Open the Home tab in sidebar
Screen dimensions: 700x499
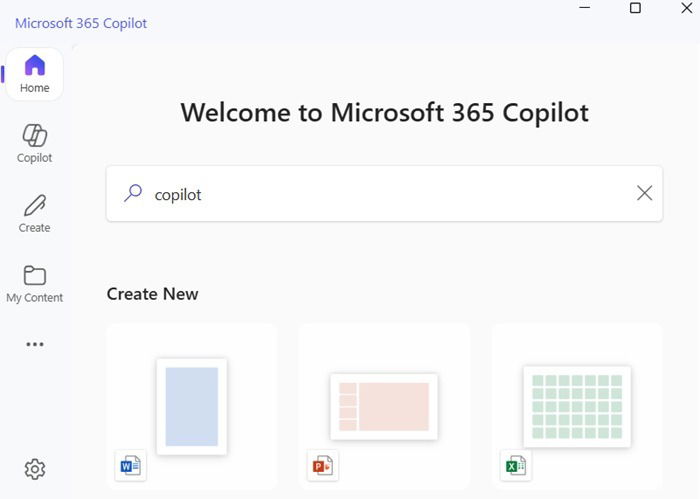point(34,74)
